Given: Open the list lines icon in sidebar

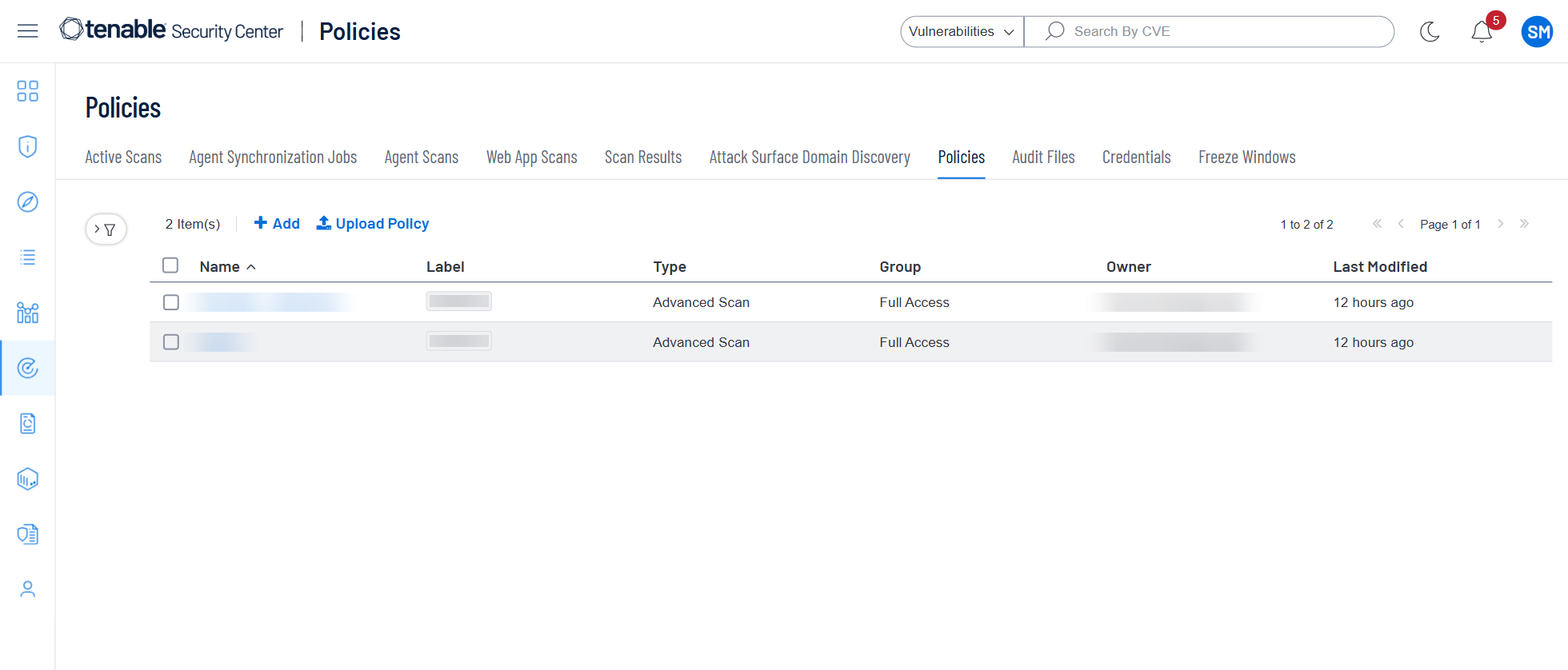Looking at the screenshot, I should (28, 257).
